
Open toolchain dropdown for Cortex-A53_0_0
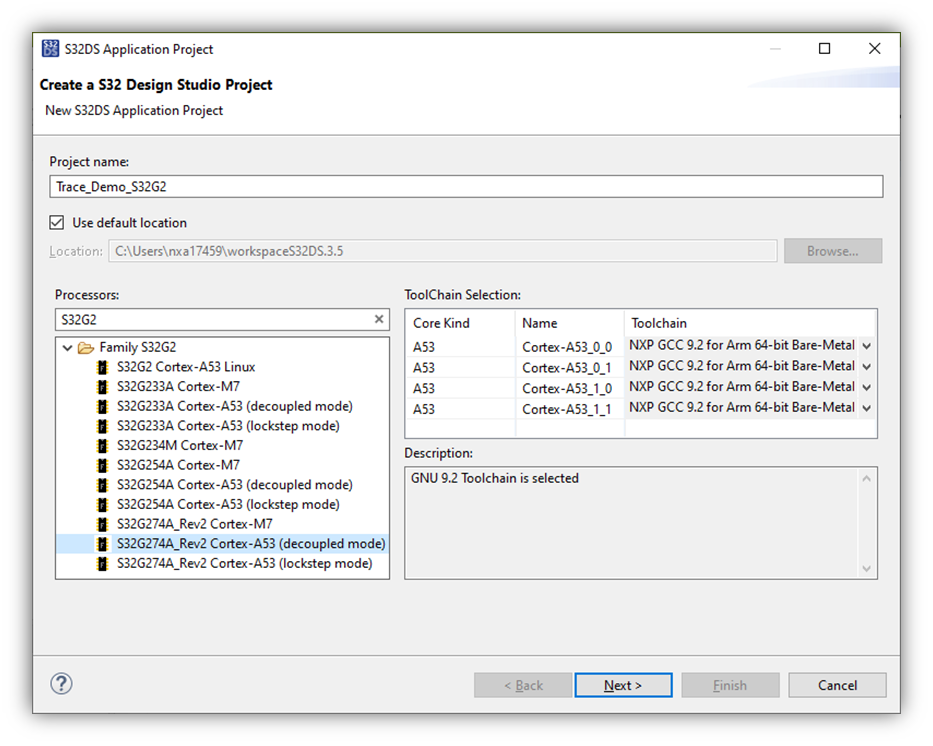866,346
